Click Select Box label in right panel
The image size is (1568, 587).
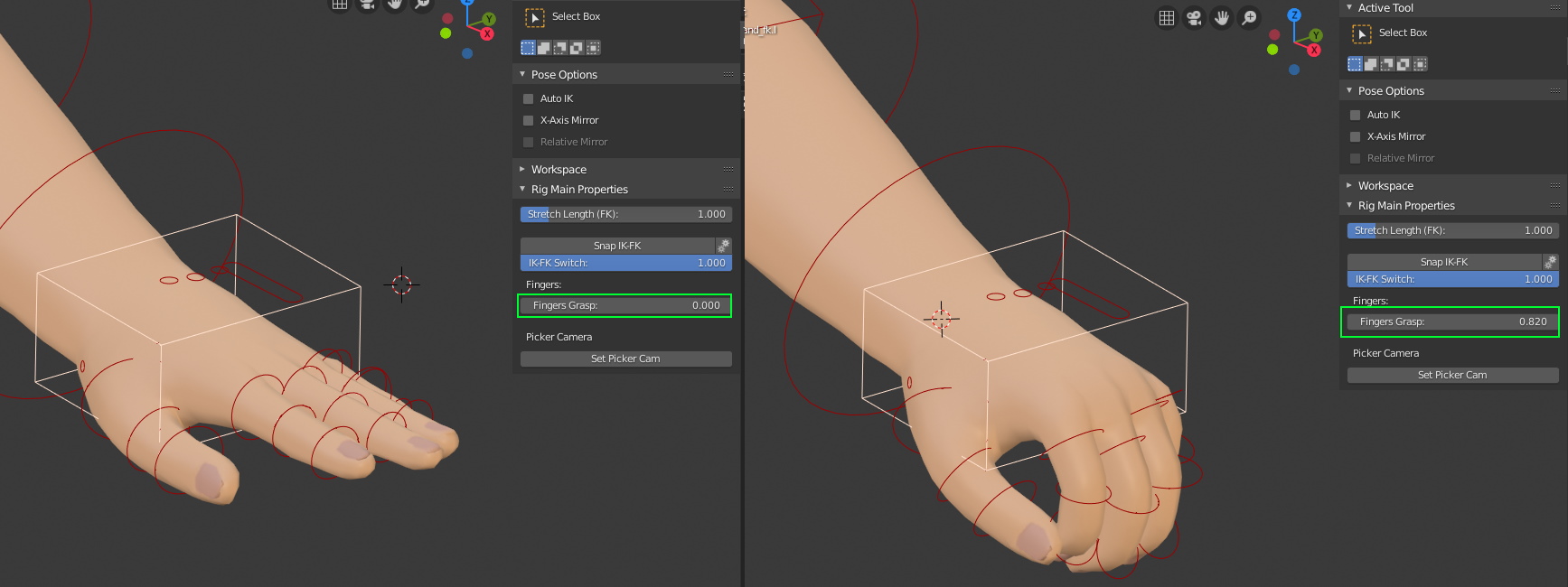[1403, 33]
